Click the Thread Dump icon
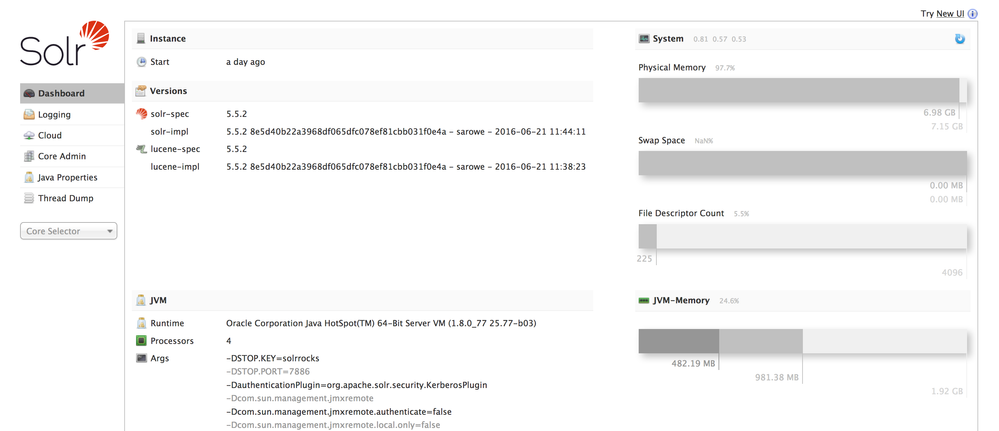Viewport: 999px width, 431px height. point(29,199)
